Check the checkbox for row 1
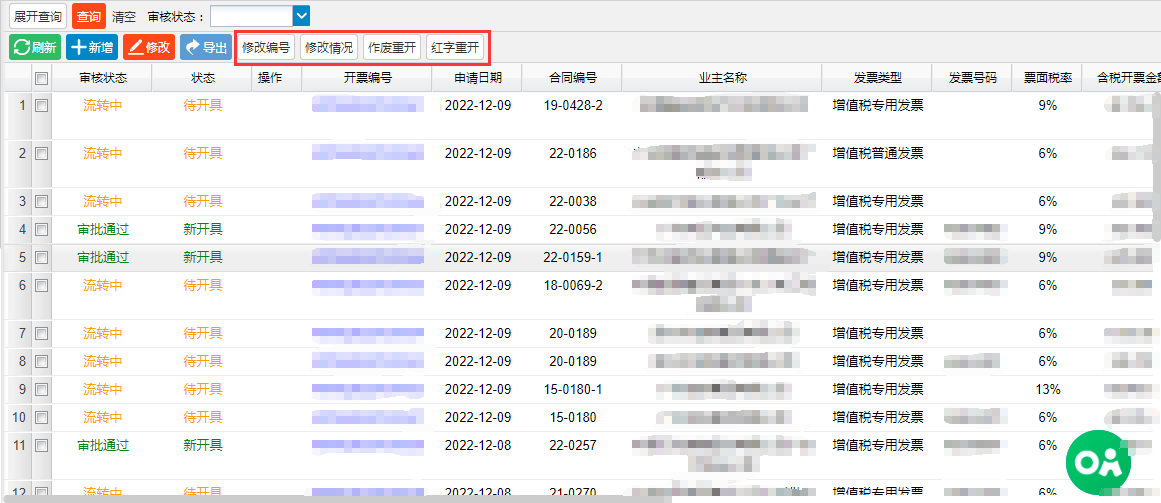Screen dimensions: 1161x503 click(42, 105)
